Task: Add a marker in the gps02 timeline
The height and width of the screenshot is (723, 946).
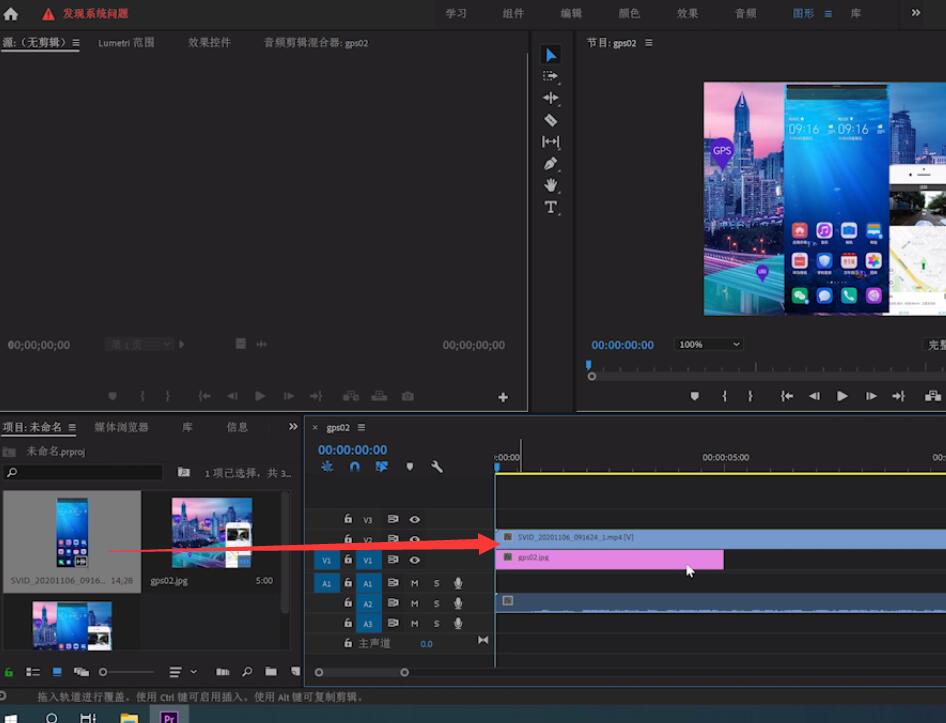Action: 410,467
